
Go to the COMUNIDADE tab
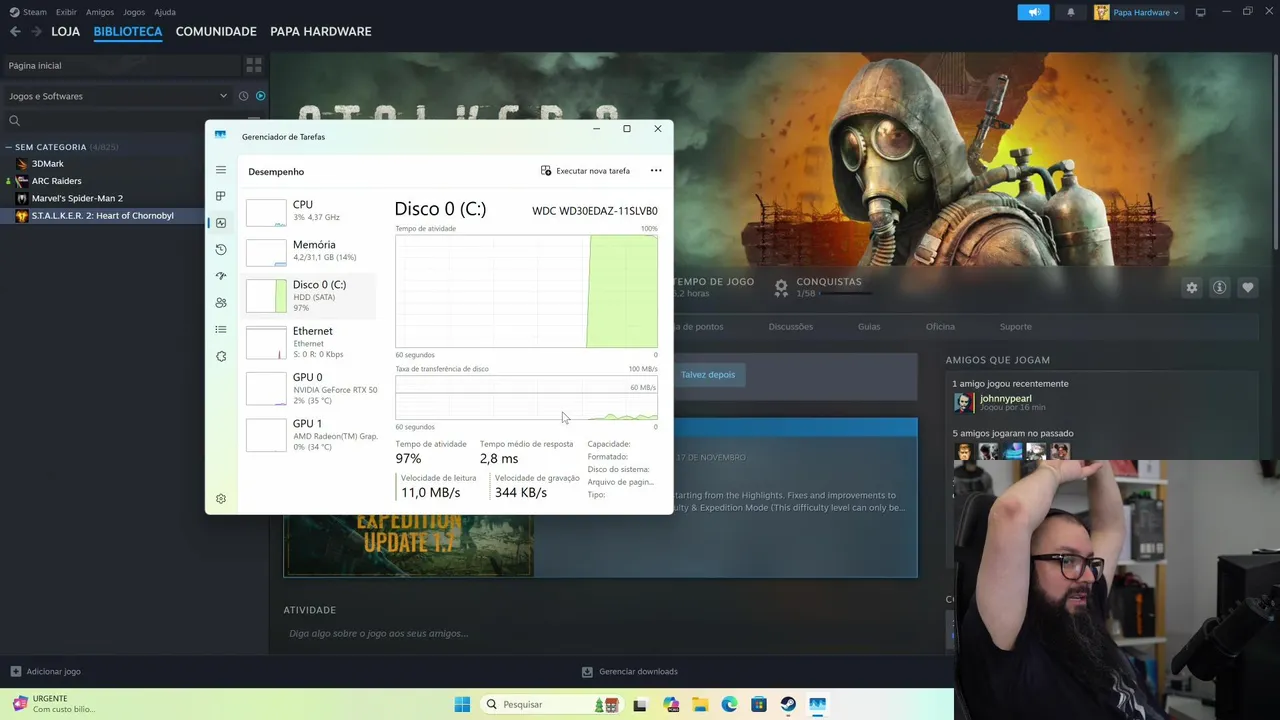coord(216,31)
